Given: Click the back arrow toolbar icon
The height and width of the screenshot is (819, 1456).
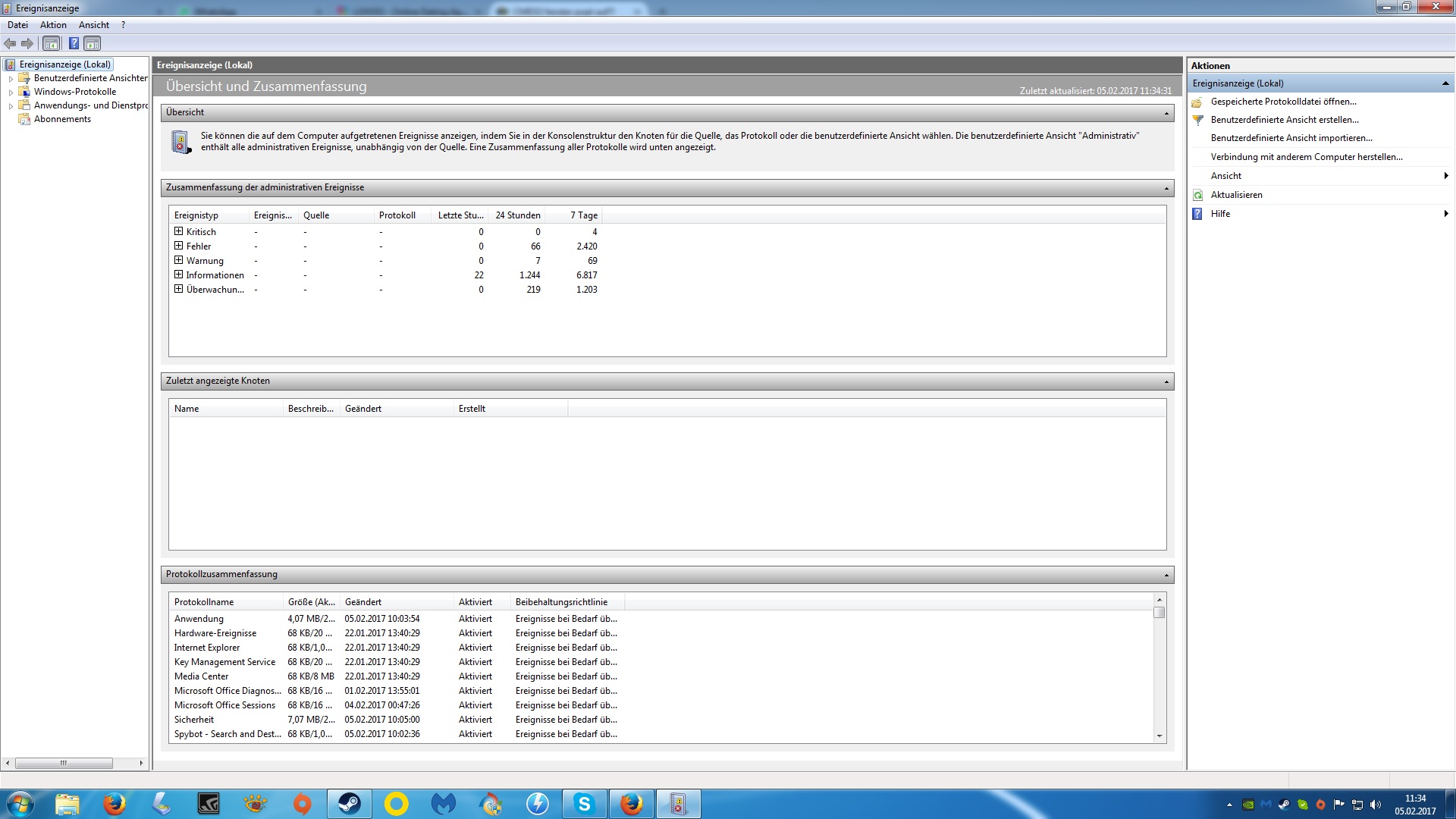Looking at the screenshot, I should tap(10, 43).
